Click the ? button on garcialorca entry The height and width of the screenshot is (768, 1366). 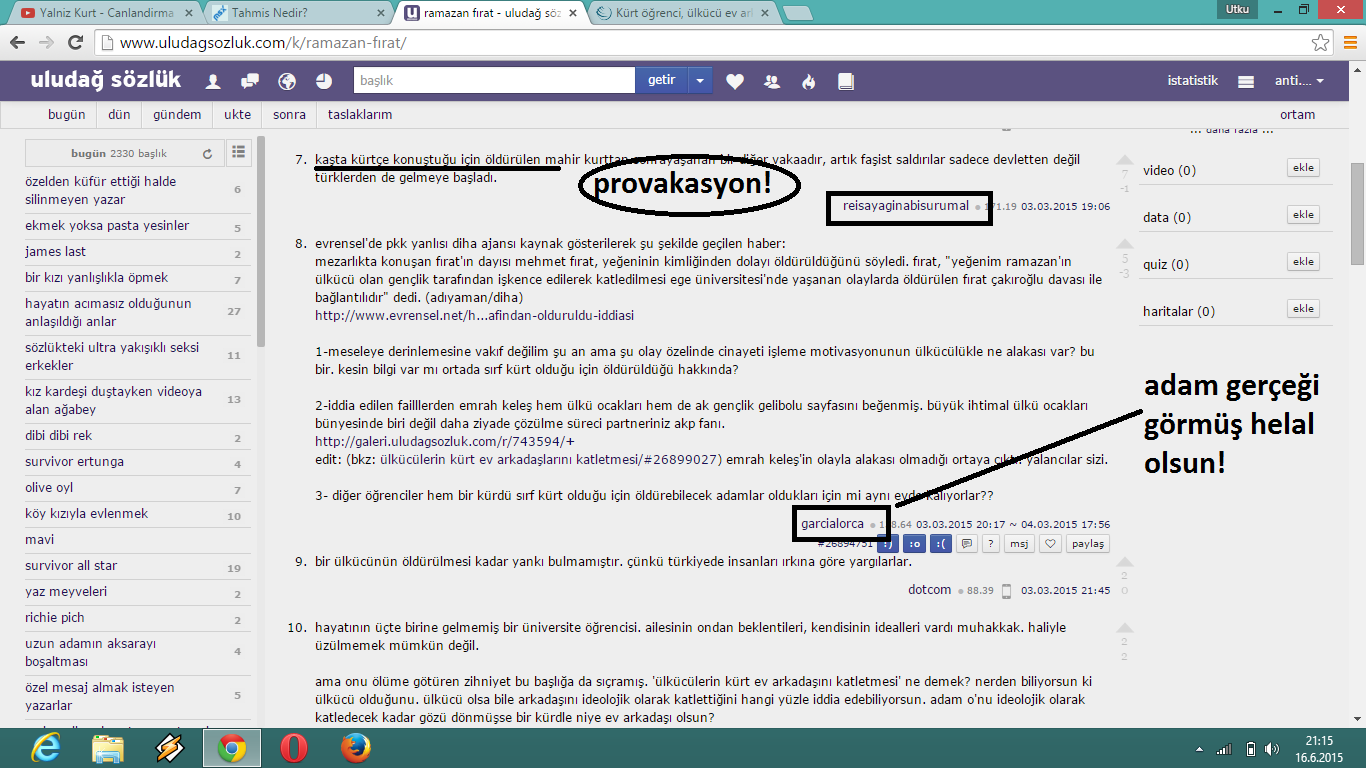(990, 544)
